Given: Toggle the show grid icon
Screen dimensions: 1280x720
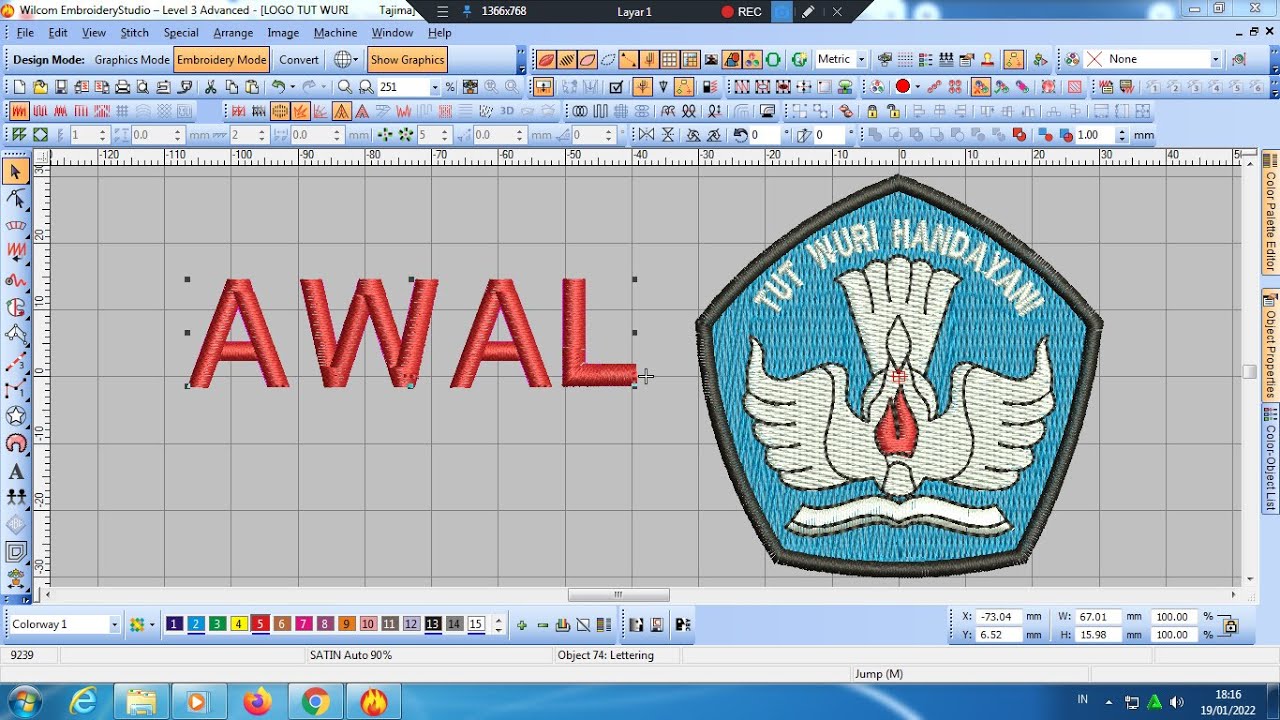Looking at the screenshot, I should click(x=670, y=59).
